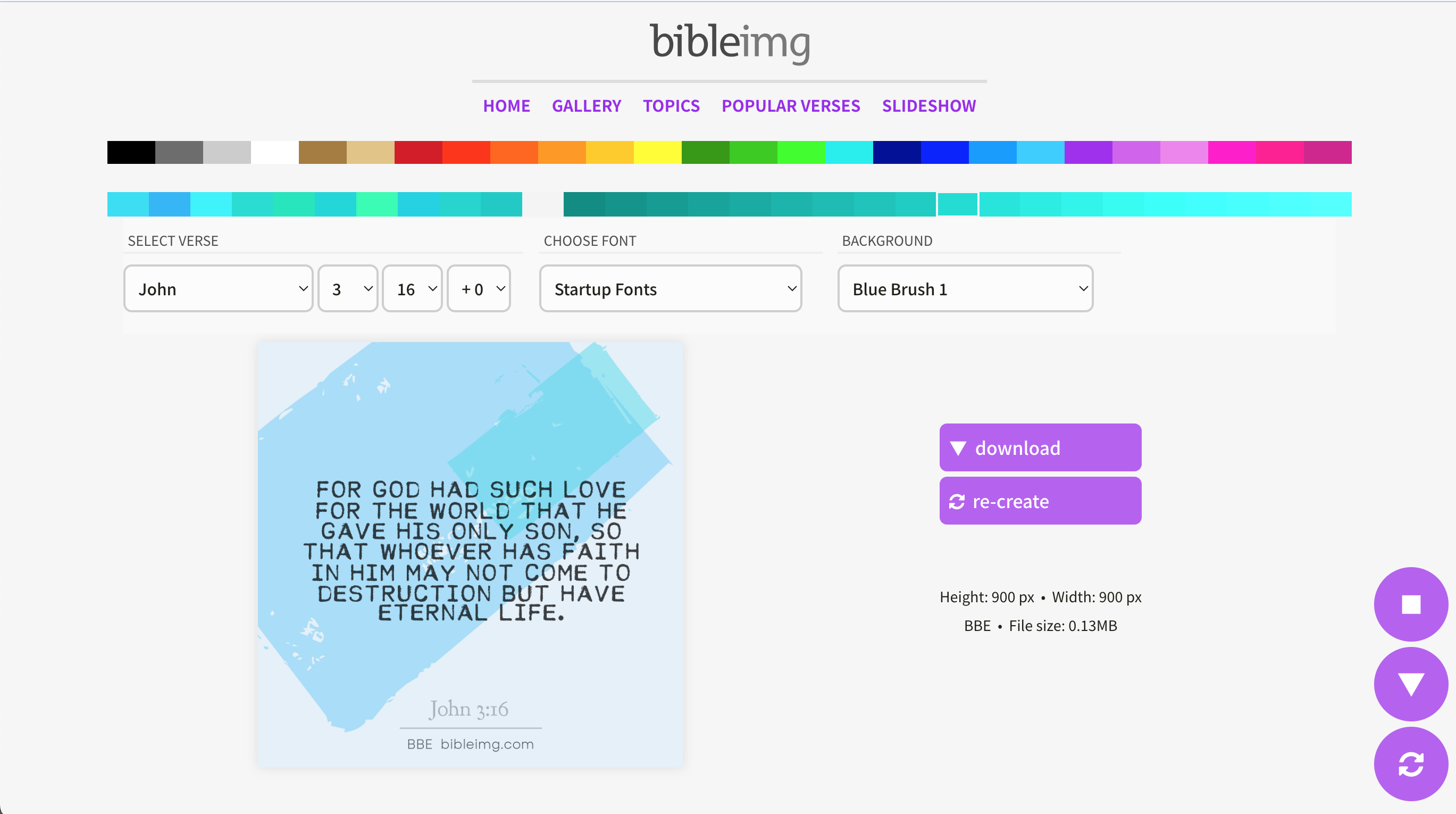This screenshot has height=814, width=1456.
Task: Expand the chapter dropdown showing 3
Action: pos(348,288)
